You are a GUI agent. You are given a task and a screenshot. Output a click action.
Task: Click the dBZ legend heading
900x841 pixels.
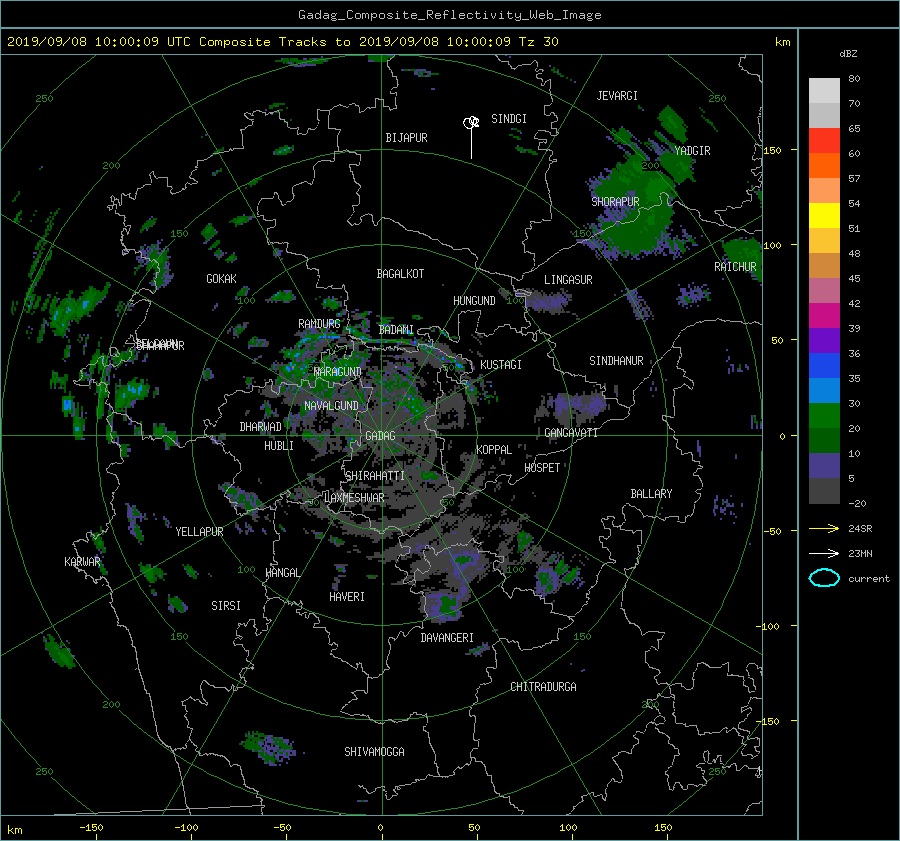click(x=848, y=54)
